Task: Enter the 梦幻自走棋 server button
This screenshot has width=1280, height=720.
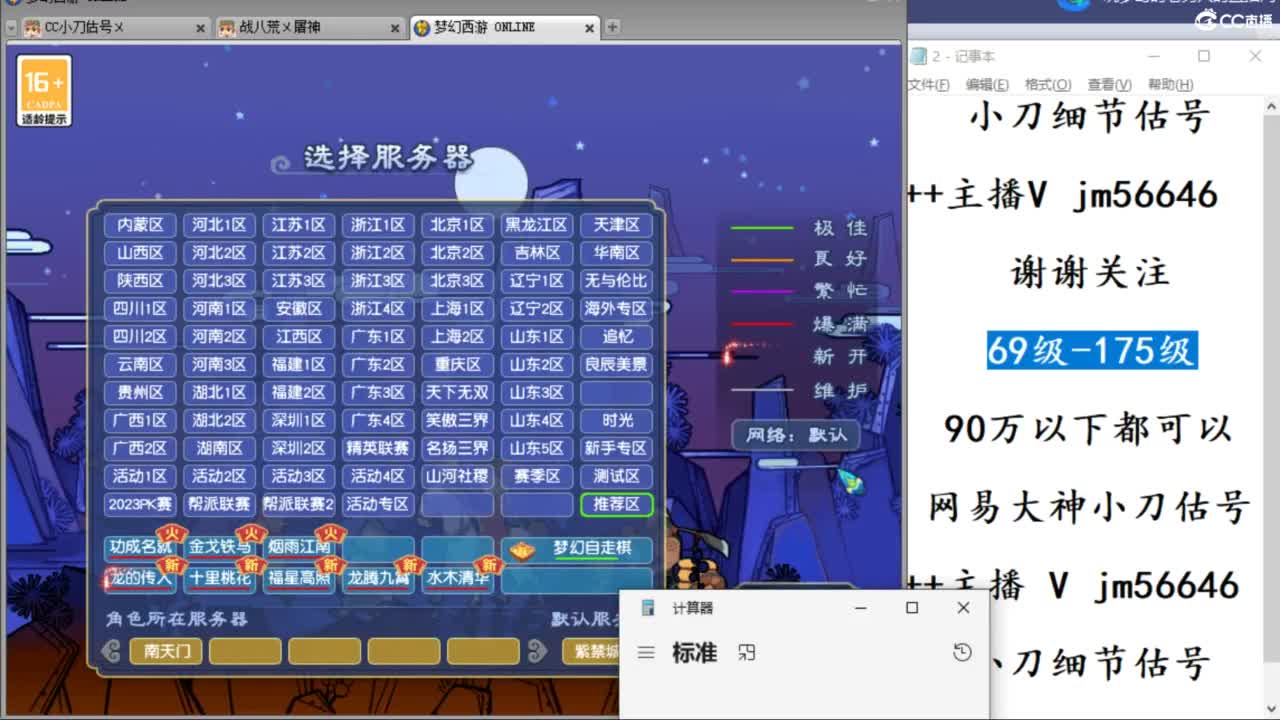Action: [x=577, y=550]
